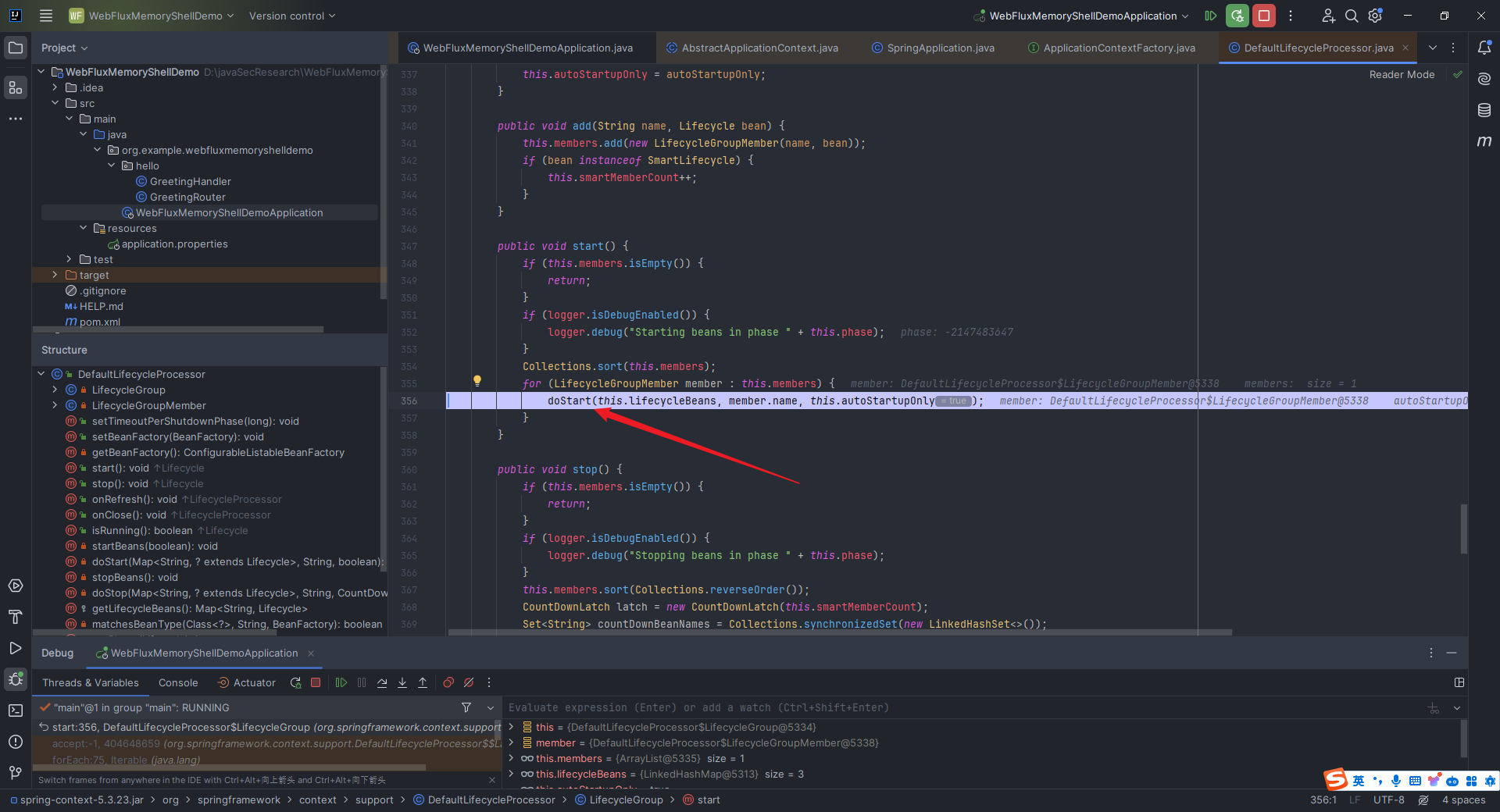This screenshot has width=1500, height=812.
Task: Switch to the Actuator tab
Action: [247, 682]
